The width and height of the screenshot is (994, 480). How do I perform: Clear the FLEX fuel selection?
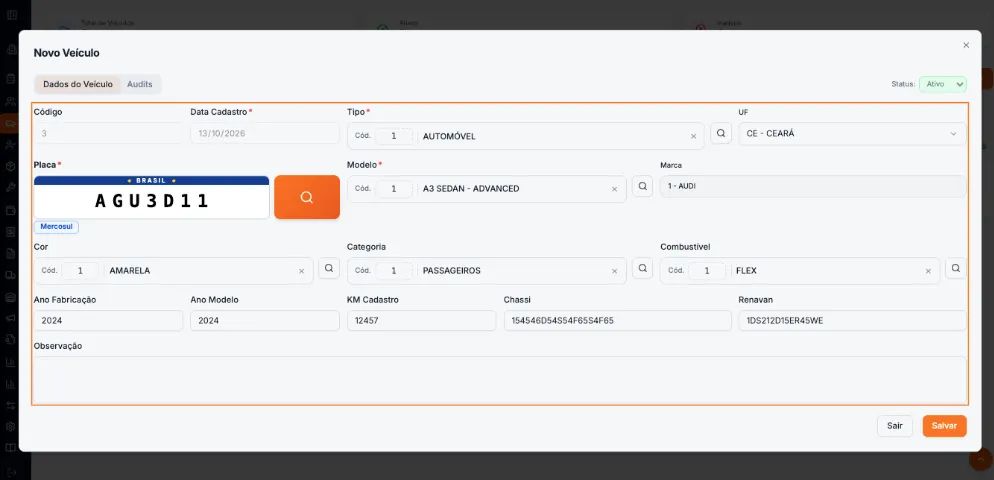pos(928,271)
